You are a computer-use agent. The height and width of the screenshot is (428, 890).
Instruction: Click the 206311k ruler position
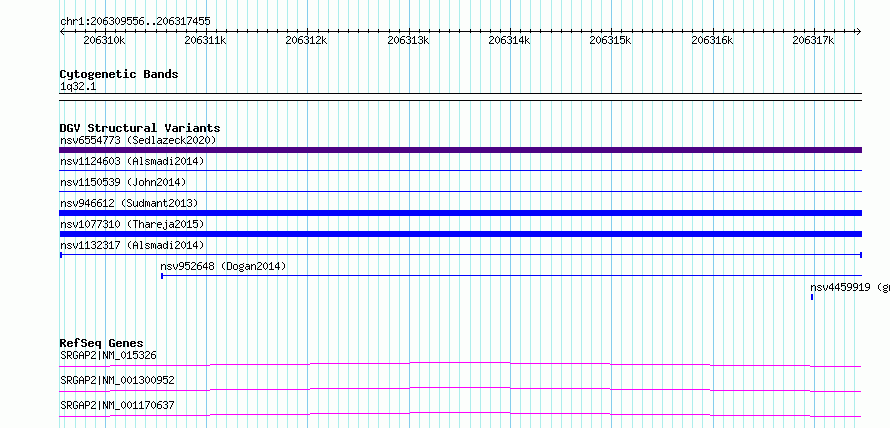pyautogui.click(x=205, y=40)
